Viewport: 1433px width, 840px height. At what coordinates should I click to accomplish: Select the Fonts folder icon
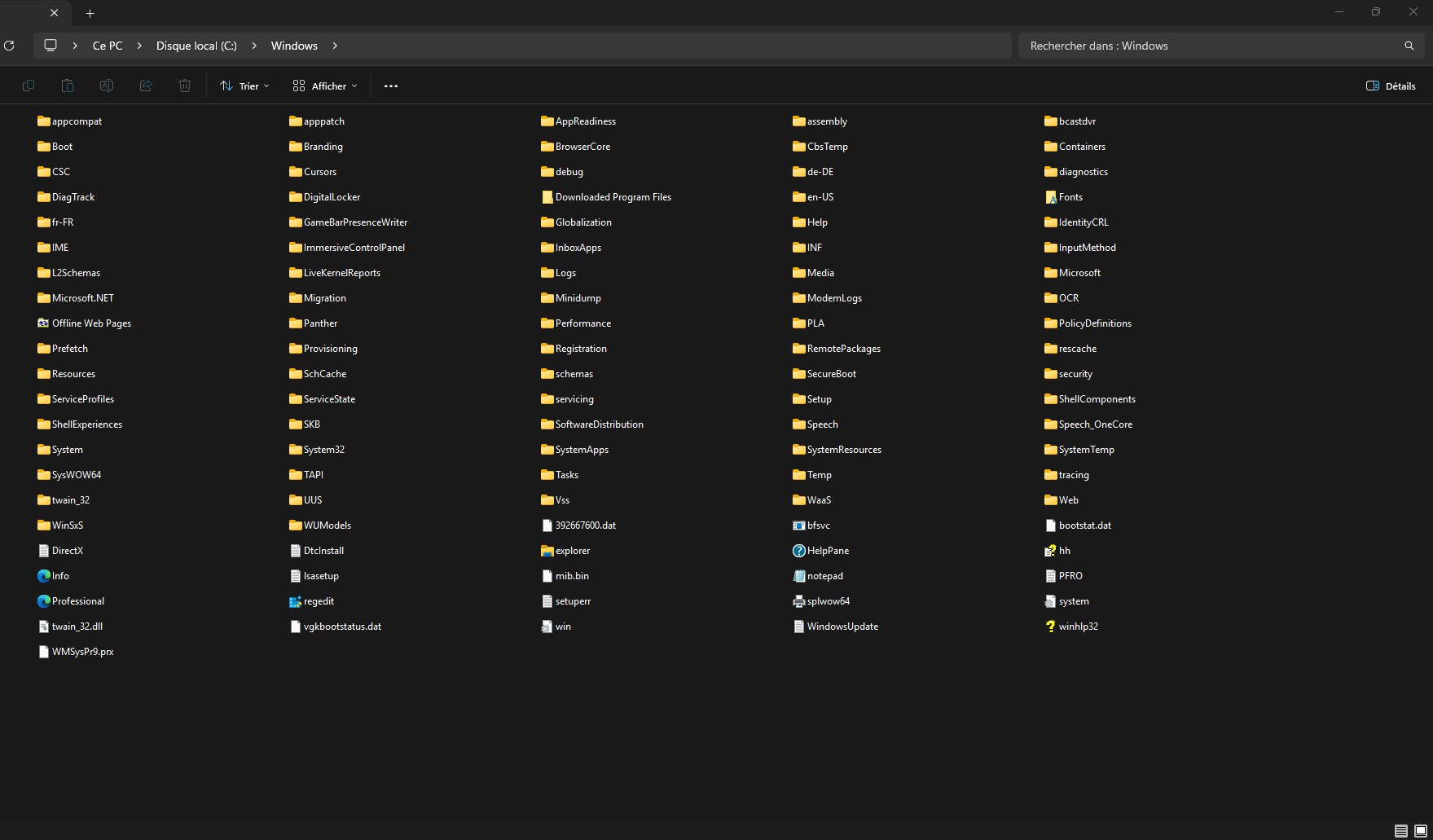(1051, 197)
